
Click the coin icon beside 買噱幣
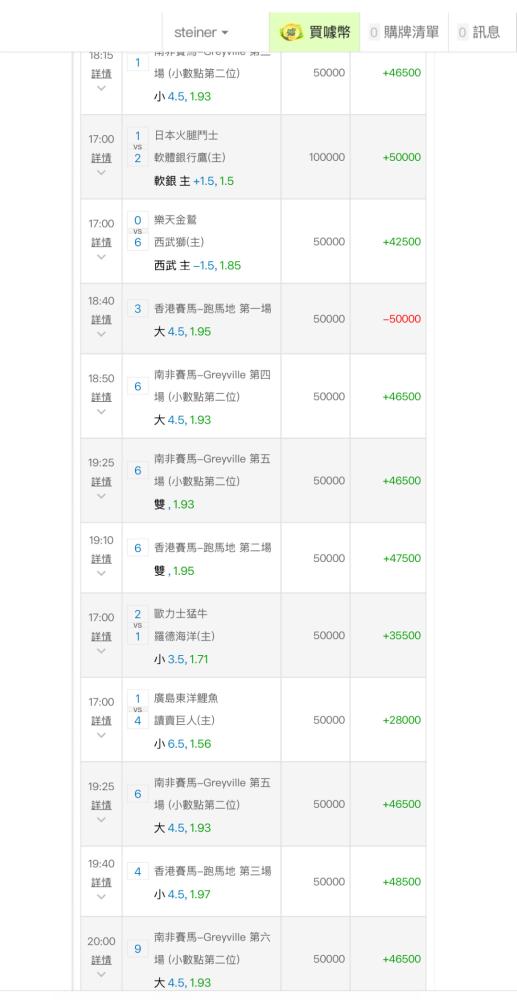click(293, 32)
